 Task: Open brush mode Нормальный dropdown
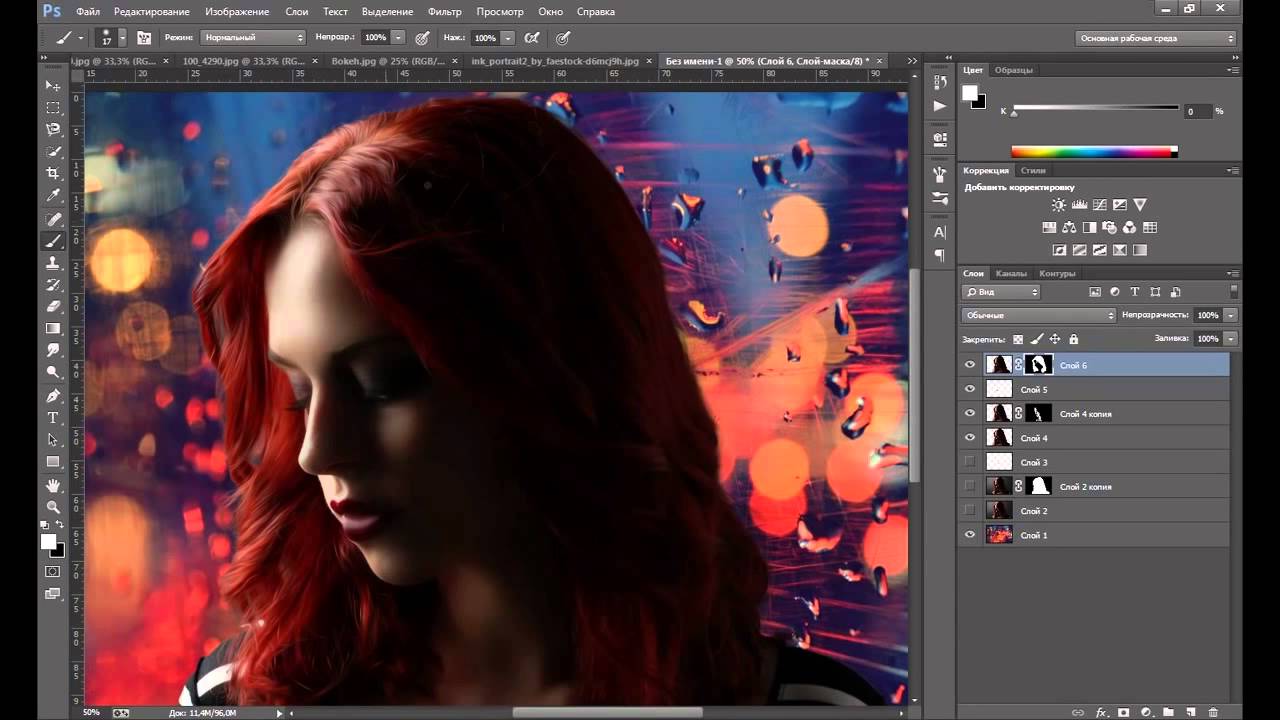point(253,37)
